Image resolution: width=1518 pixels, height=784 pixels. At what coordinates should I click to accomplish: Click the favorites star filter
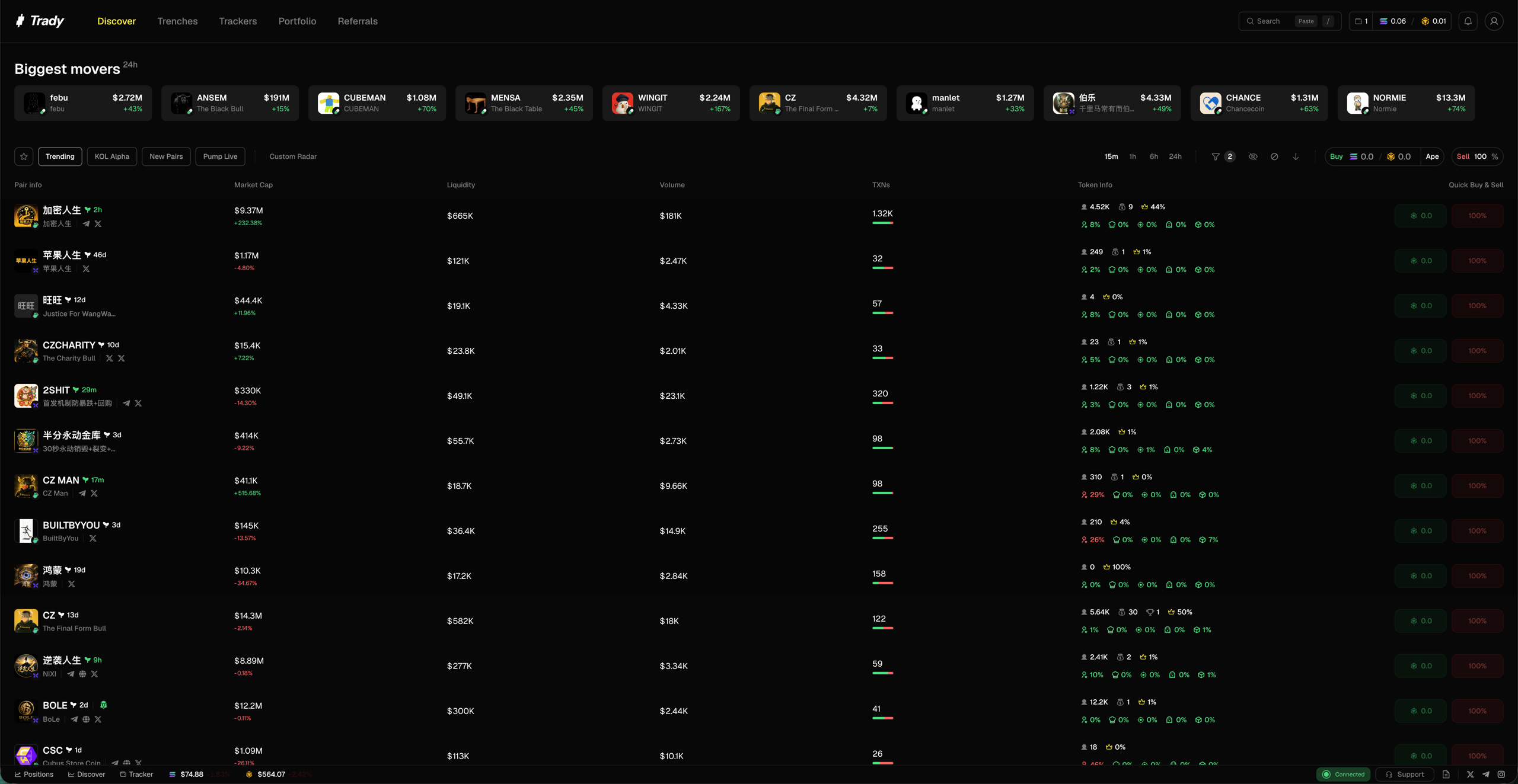[x=24, y=156]
